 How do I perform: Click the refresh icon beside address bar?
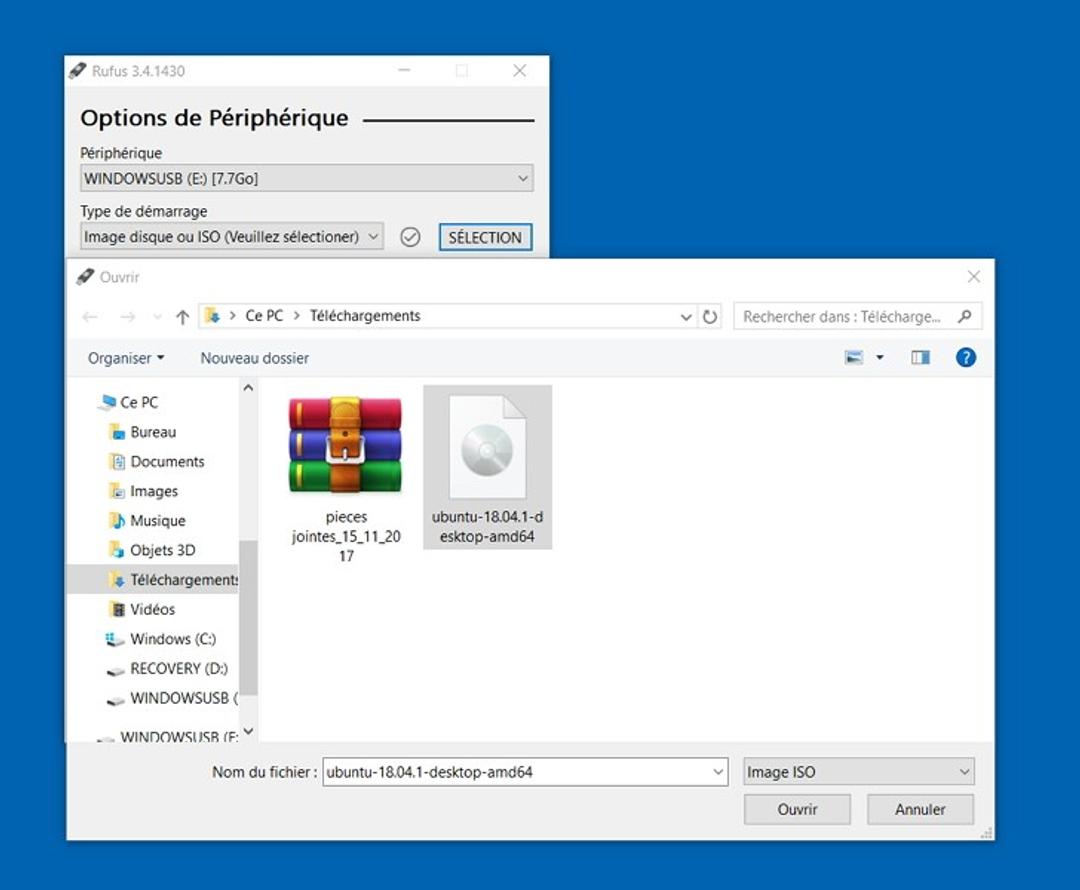coord(710,317)
